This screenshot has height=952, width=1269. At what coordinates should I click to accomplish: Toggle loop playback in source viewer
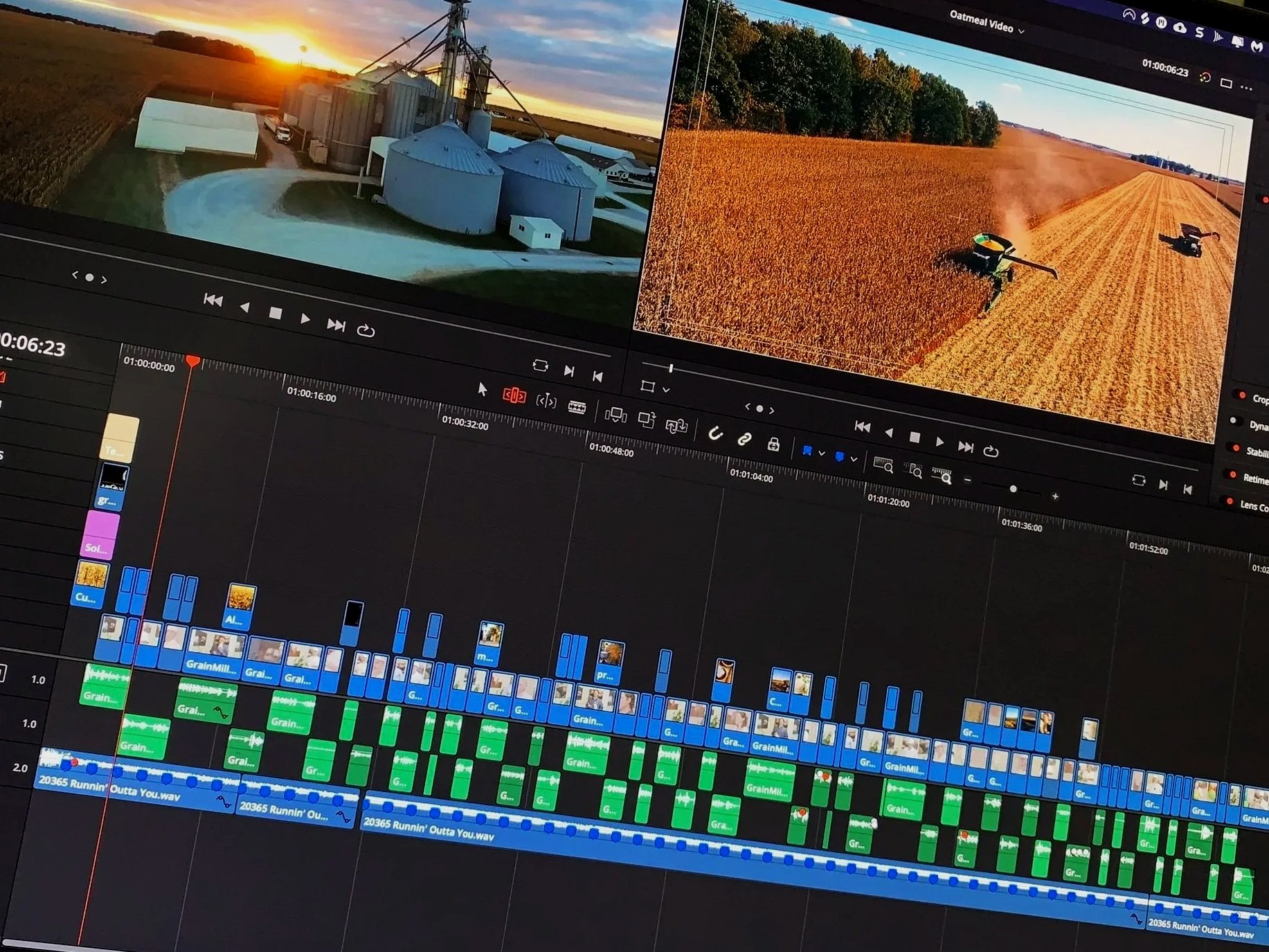[x=366, y=331]
